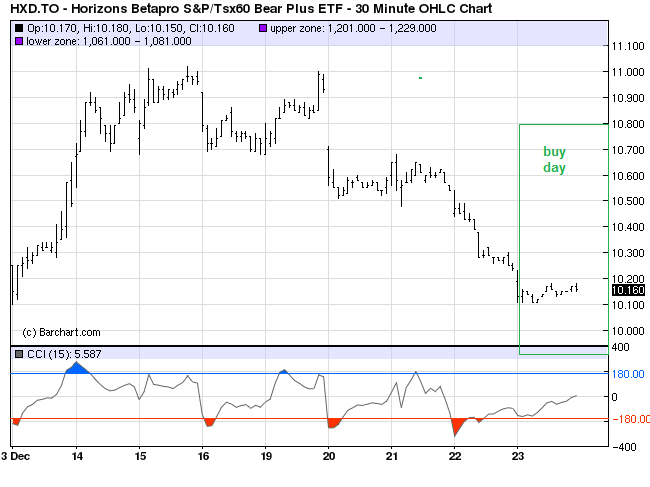Click the blue 180.00 CCI level label
This screenshot has width=650, height=487.
(x=628, y=374)
